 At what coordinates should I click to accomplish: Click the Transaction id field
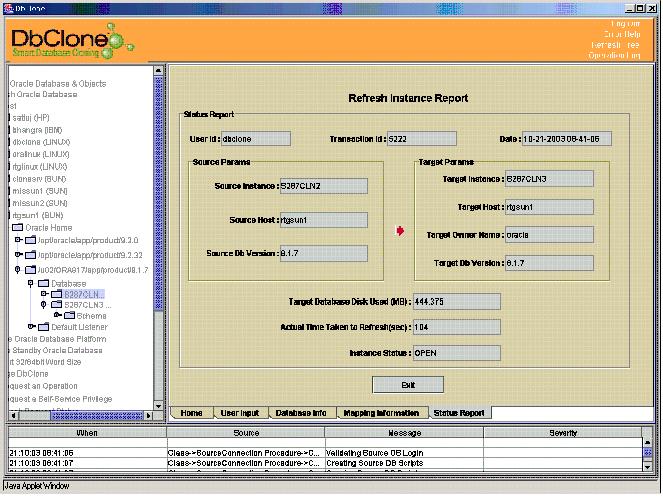[x=422, y=139]
